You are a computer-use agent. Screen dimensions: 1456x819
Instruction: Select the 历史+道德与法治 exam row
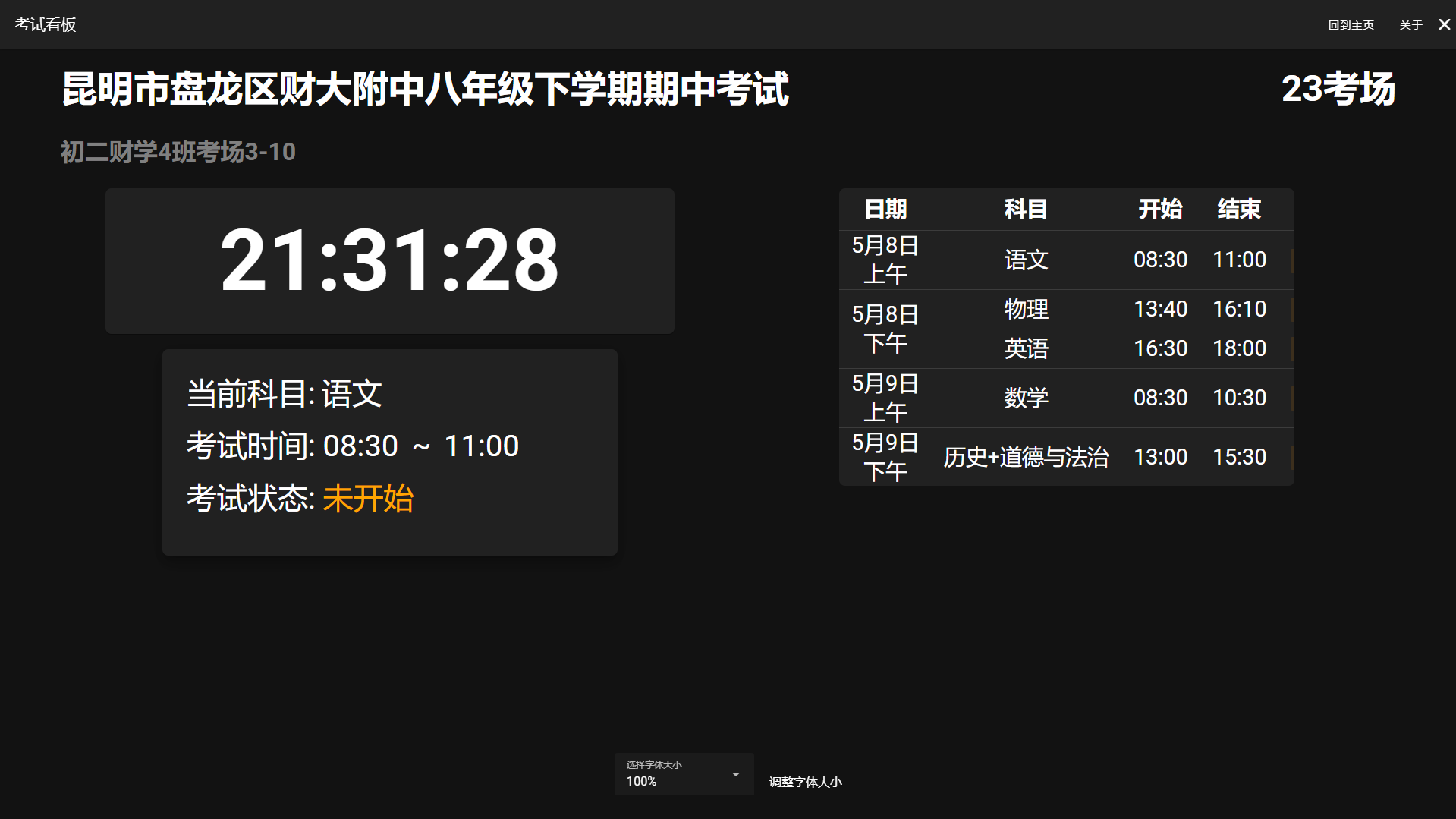click(1026, 457)
